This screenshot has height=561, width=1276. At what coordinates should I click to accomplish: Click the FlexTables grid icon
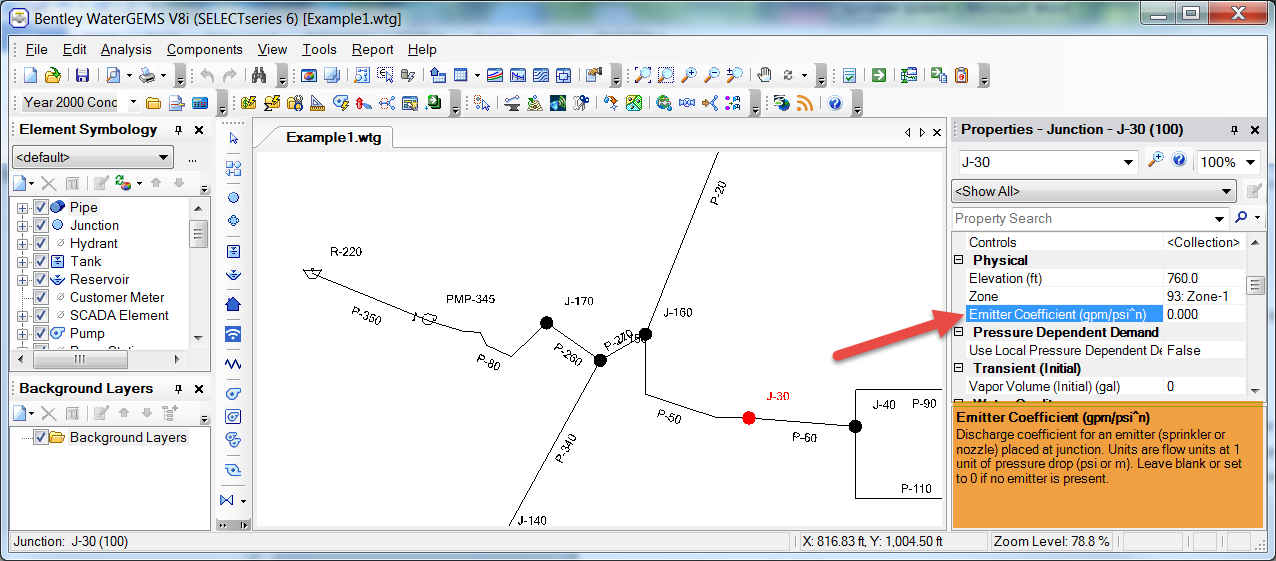pyautogui.click(x=461, y=76)
